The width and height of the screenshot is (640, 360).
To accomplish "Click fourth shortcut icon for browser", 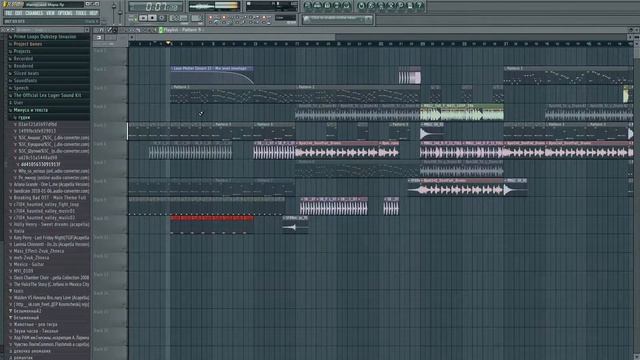I will pos(337,5).
